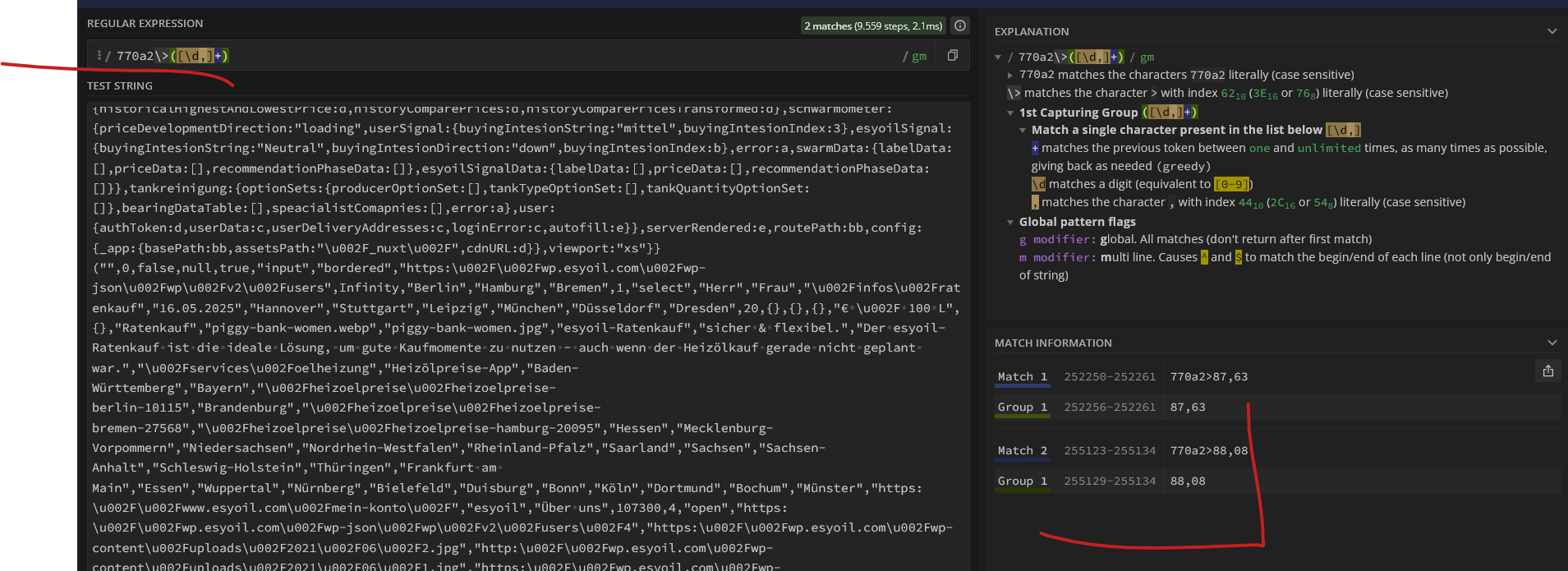Viewport: 1568px width, 571px height.
Task: Click the "\d matches a digit" explanation line
Action: pos(1142,184)
